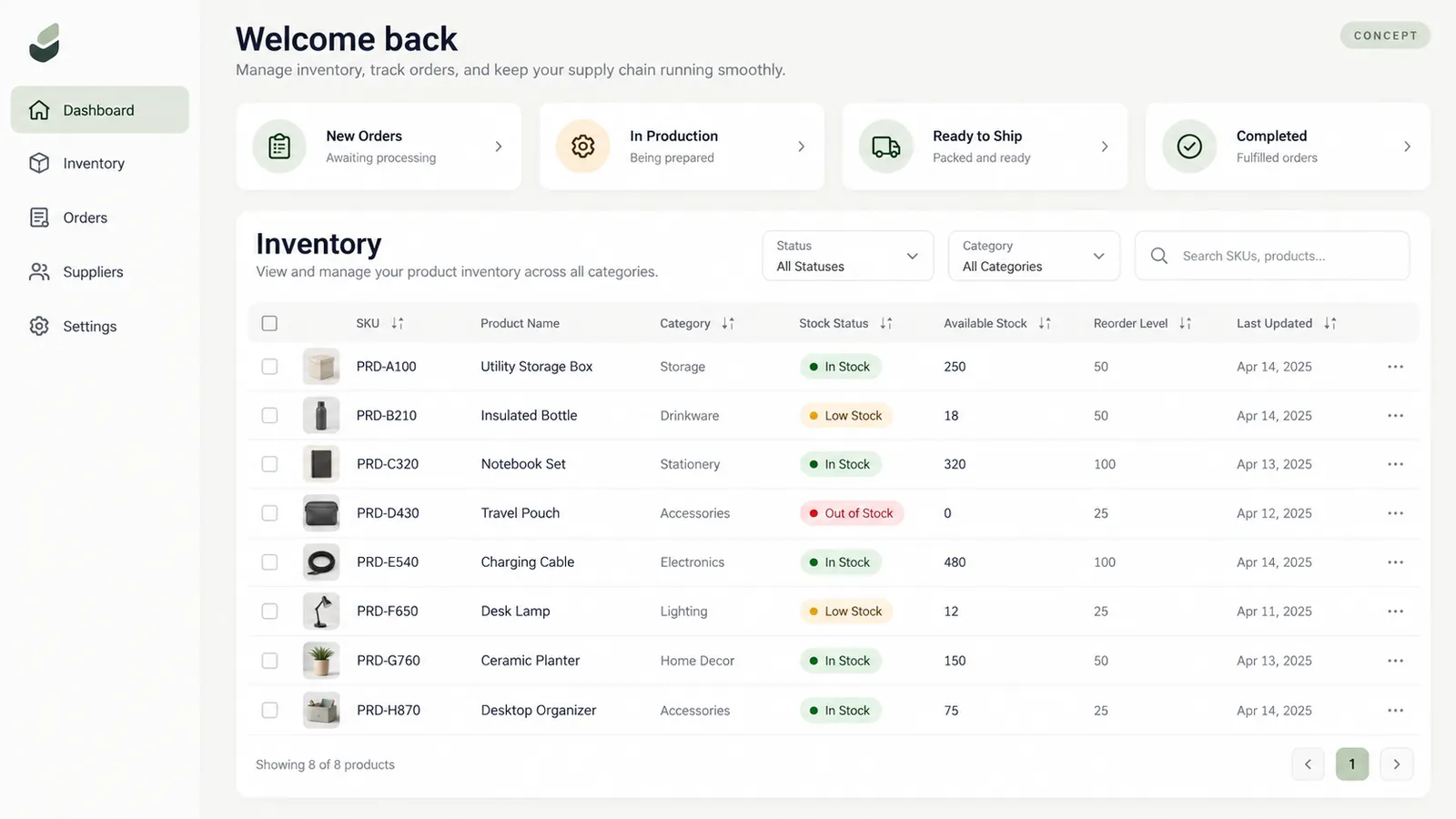Expand the In Production card chevron
Viewport: 1456px width, 819px height.
(802, 147)
